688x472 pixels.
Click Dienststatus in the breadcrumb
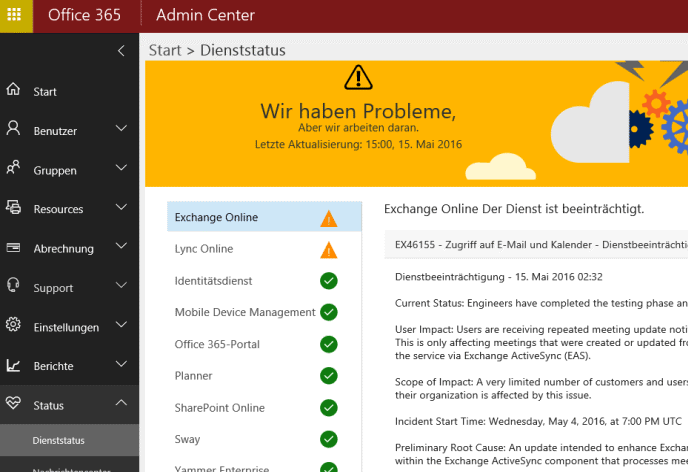(243, 50)
